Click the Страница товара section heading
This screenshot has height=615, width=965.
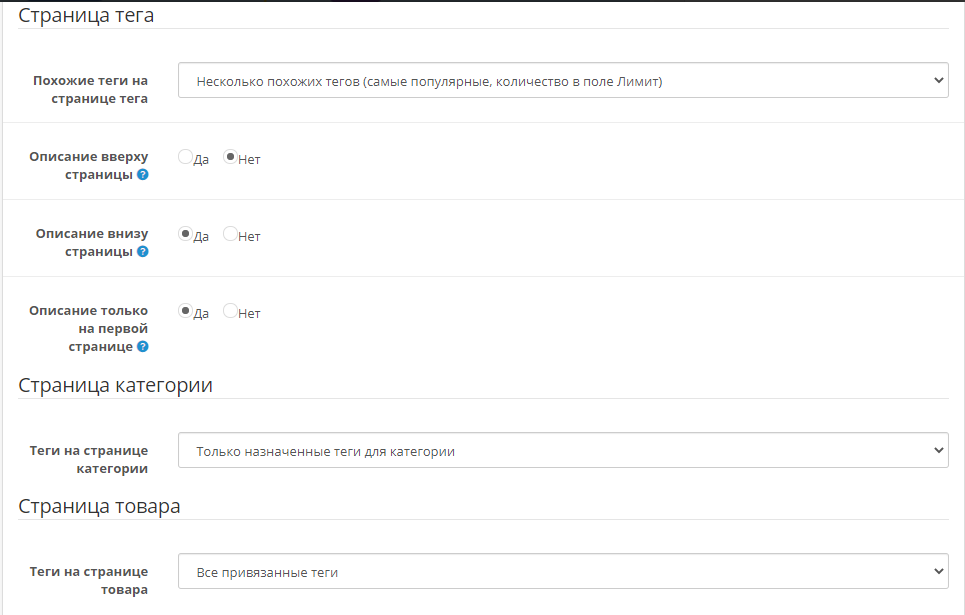pyautogui.click(x=99, y=506)
